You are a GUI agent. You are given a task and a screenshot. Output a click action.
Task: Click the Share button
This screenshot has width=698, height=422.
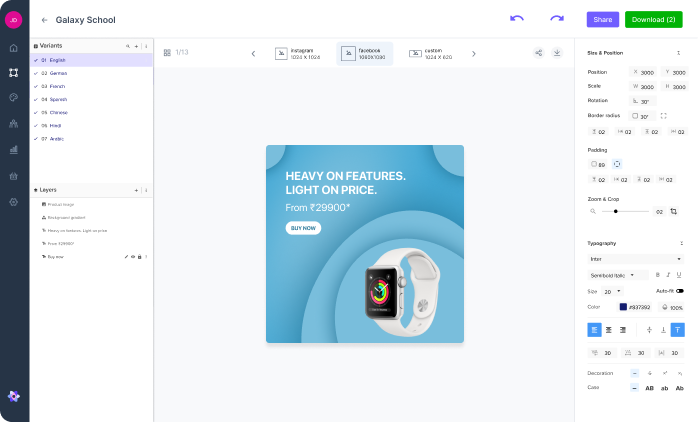603,20
